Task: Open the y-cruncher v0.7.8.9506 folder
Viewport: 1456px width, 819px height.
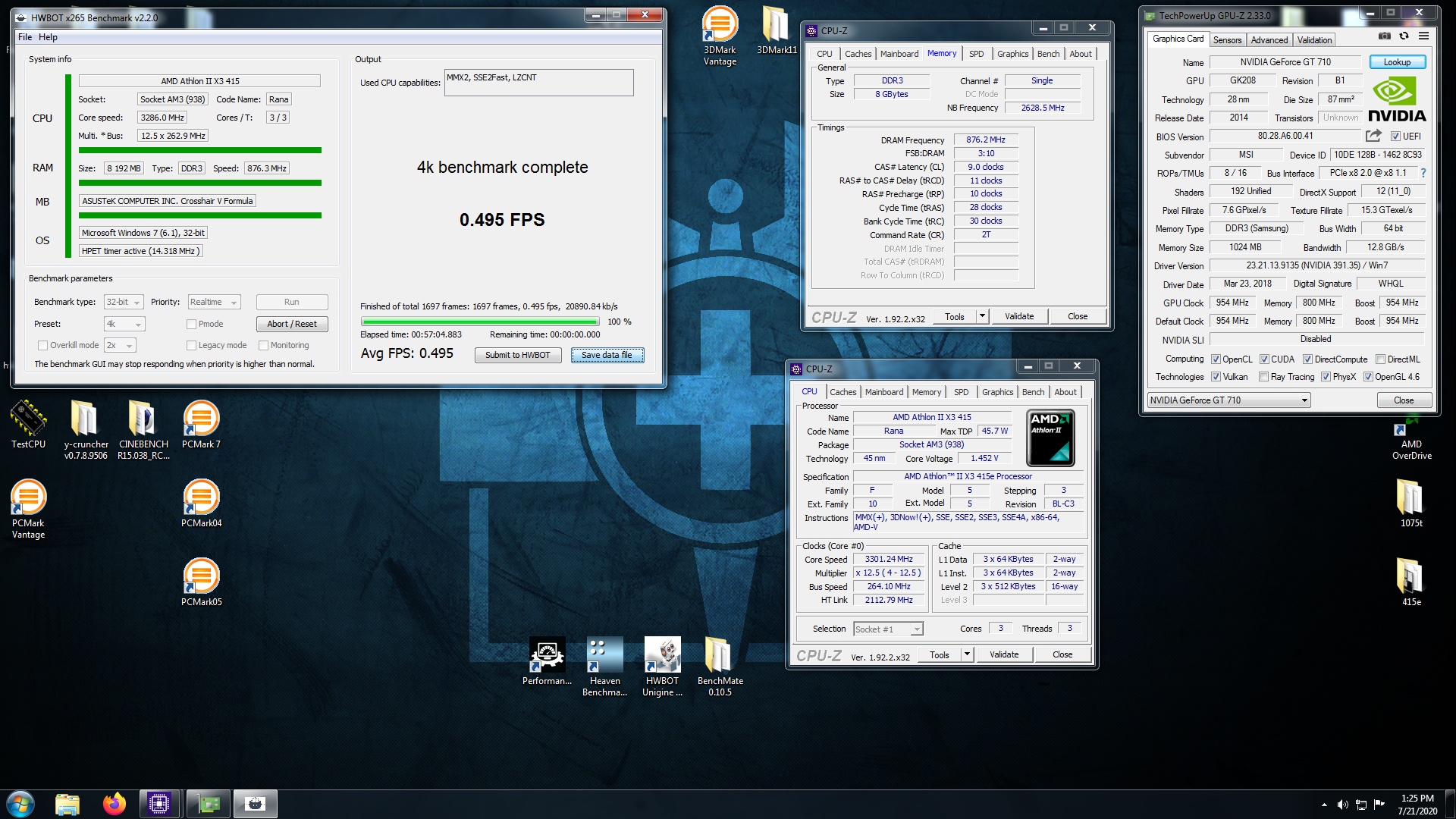Action: click(x=86, y=429)
